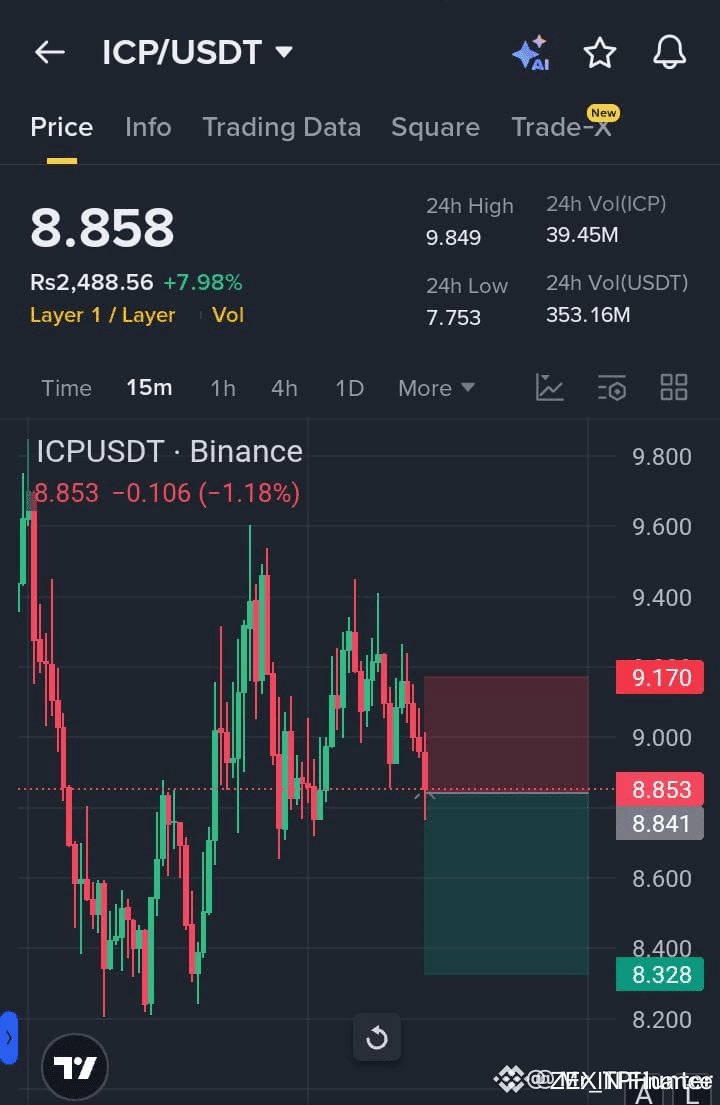Select the 15m chart interval
This screenshot has width=720, height=1105.
tap(149, 388)
